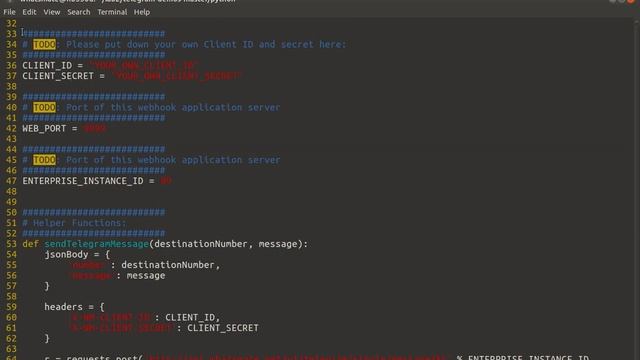This screenshot has width=640, height=360.
Task: Click 'CLIENT_SECRET' value on line 61
Action: tap(223, 328)
